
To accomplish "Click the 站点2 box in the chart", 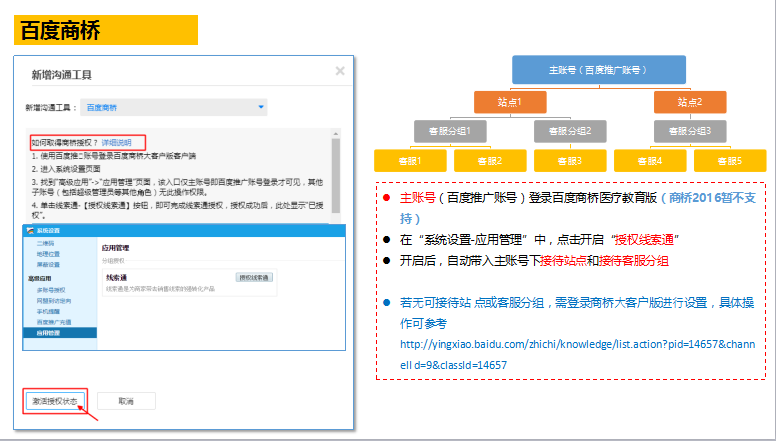I will click(690, 102).
